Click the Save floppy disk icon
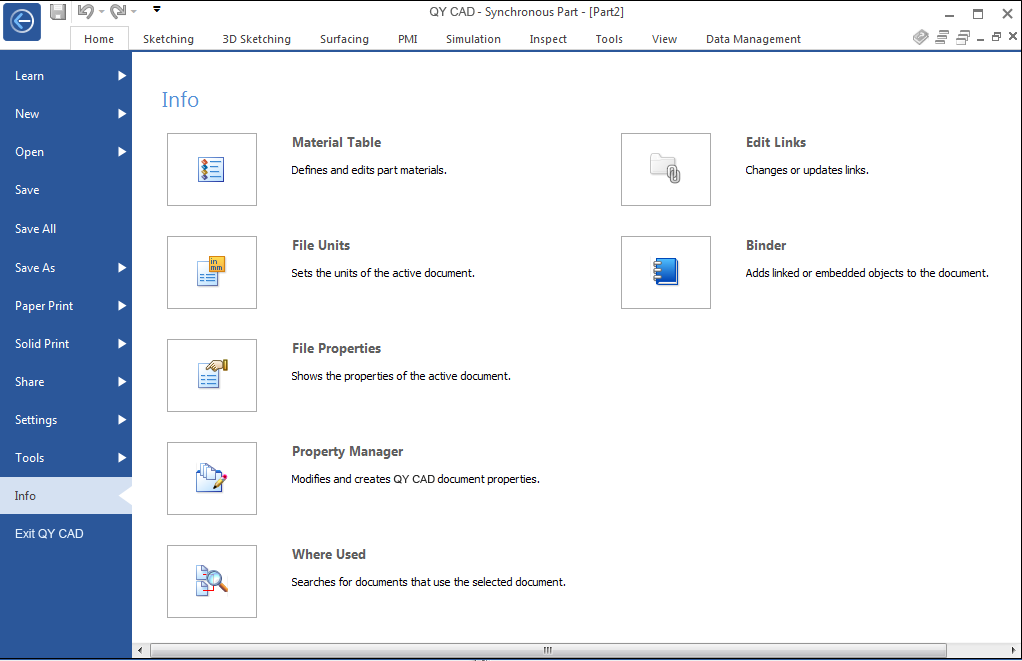Image resolution: width=1022 pixels, height=661 pixels. (58, 12)
